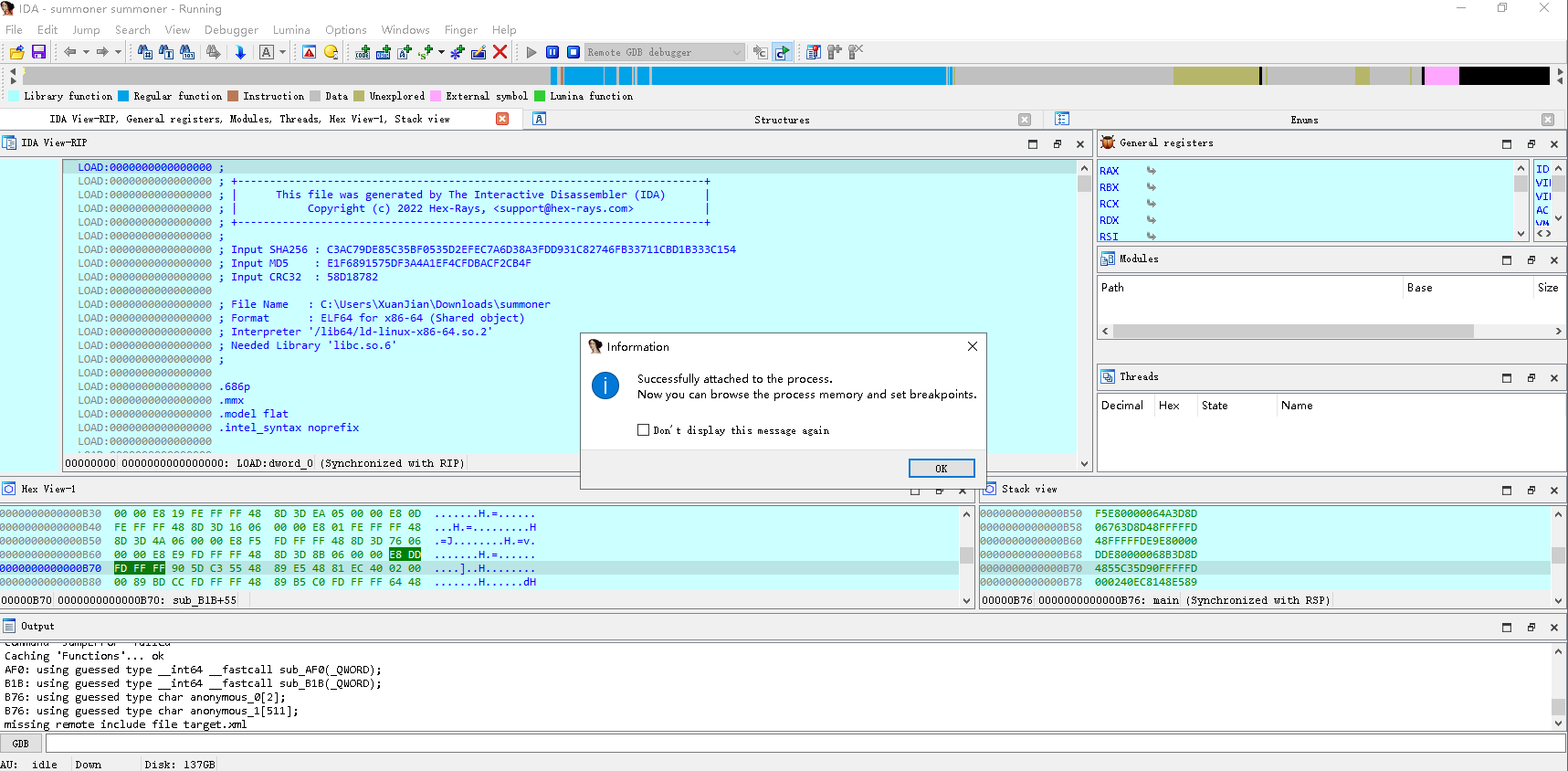Click OK in the Information dialog

coord(942,469)
